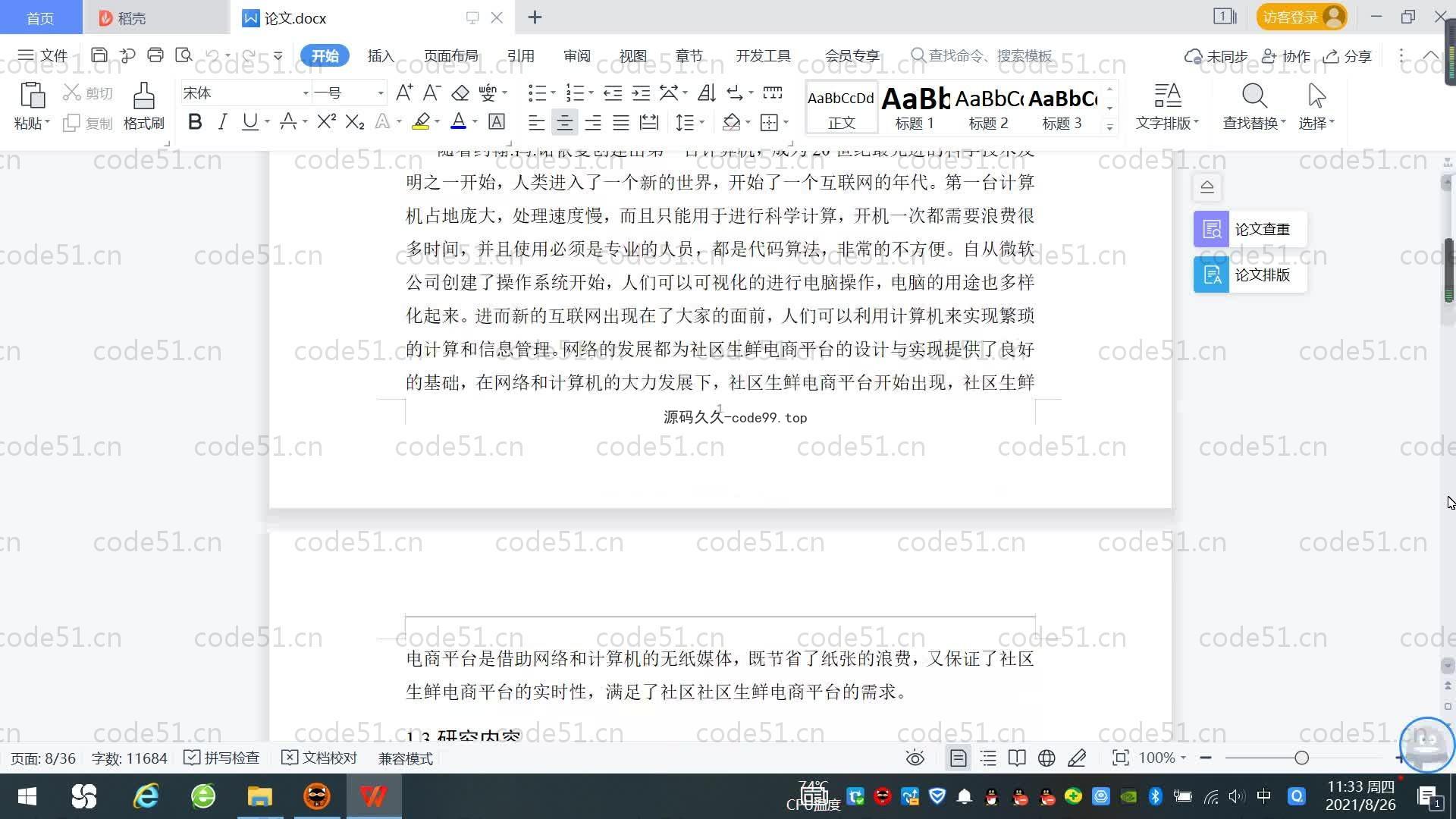Switch to web layout view icon
Image resolution: width=1456 pixels, height=819 pixels.
[x=1046, y=758]
